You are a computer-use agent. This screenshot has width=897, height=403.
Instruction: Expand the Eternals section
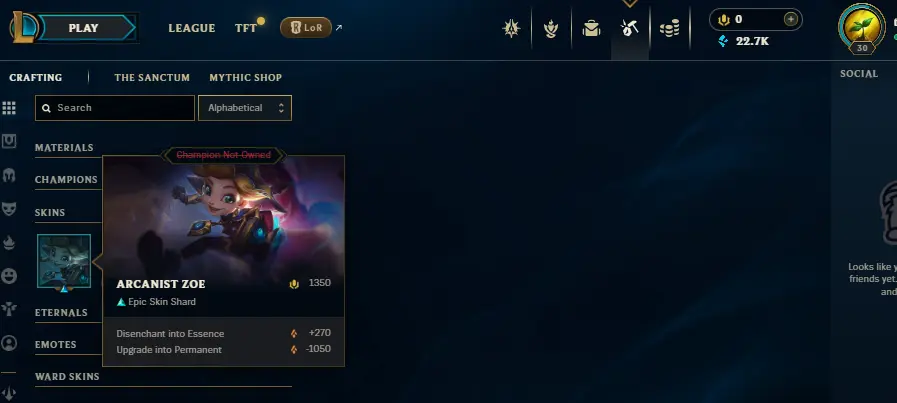pyautogui.click(x=61, y=313)
